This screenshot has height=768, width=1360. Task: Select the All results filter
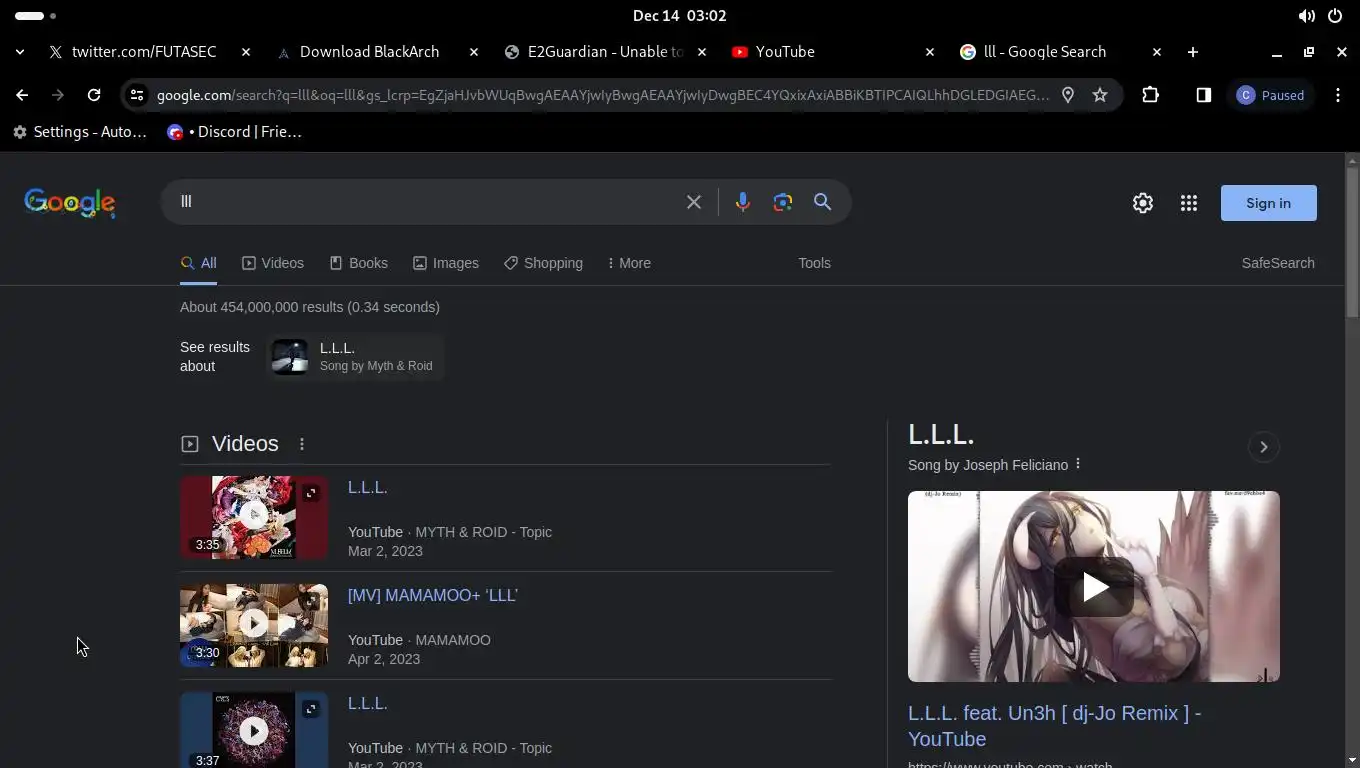pyautogui.click(x=198, y=263)
